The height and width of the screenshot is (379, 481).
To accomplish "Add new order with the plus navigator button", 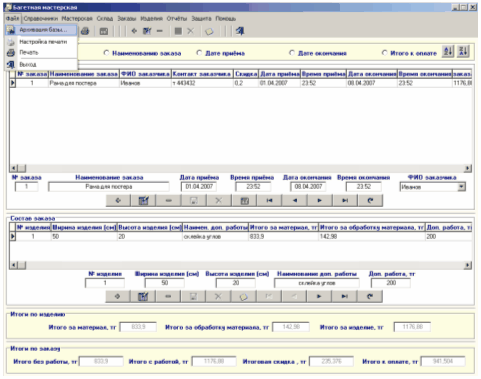I will coord(118,200).
